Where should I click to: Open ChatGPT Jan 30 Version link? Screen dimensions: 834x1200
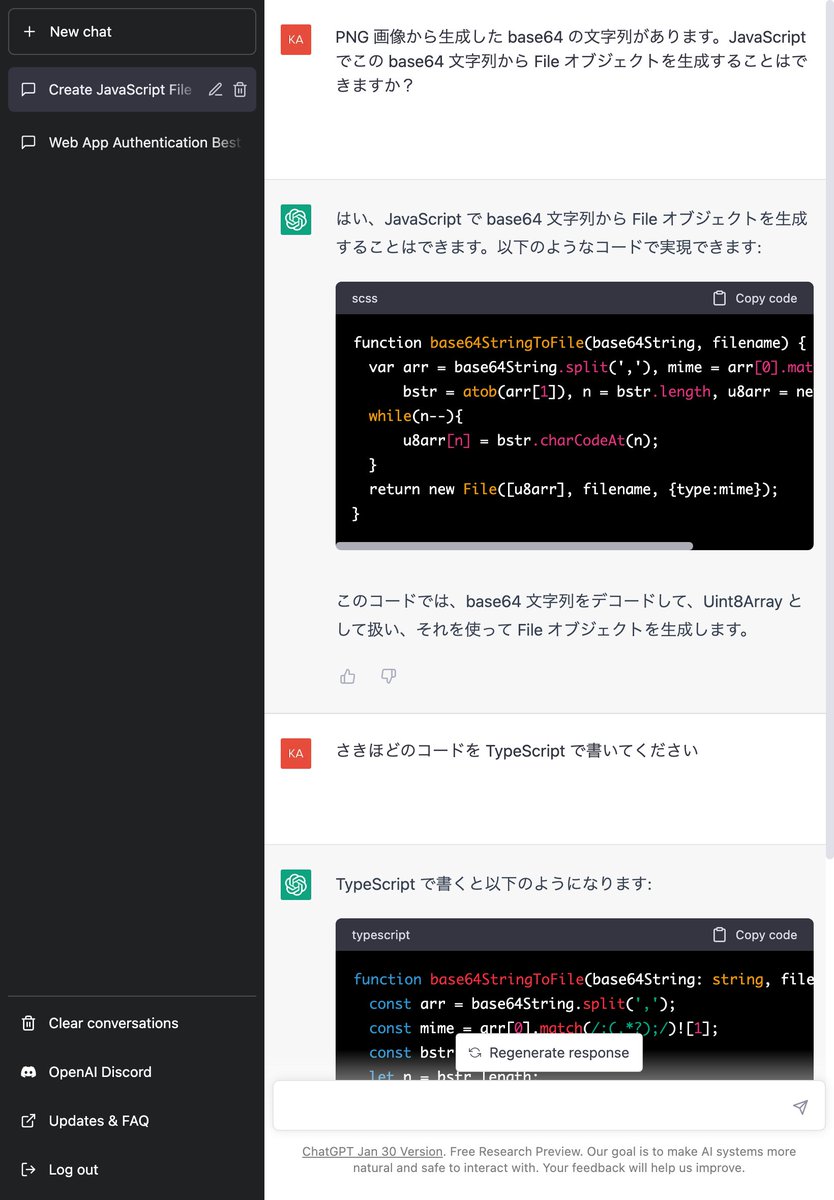[x=372, y=1152]
